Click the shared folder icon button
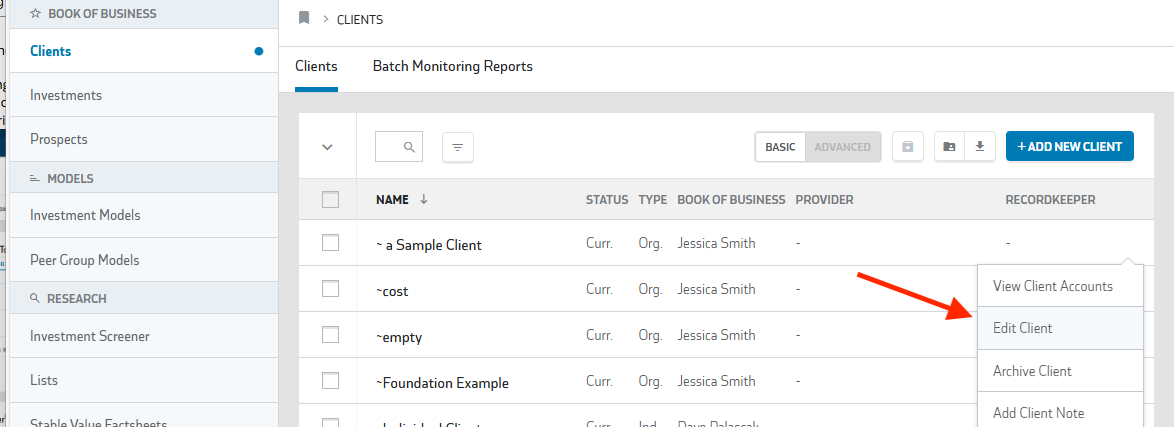 (949, 147)
